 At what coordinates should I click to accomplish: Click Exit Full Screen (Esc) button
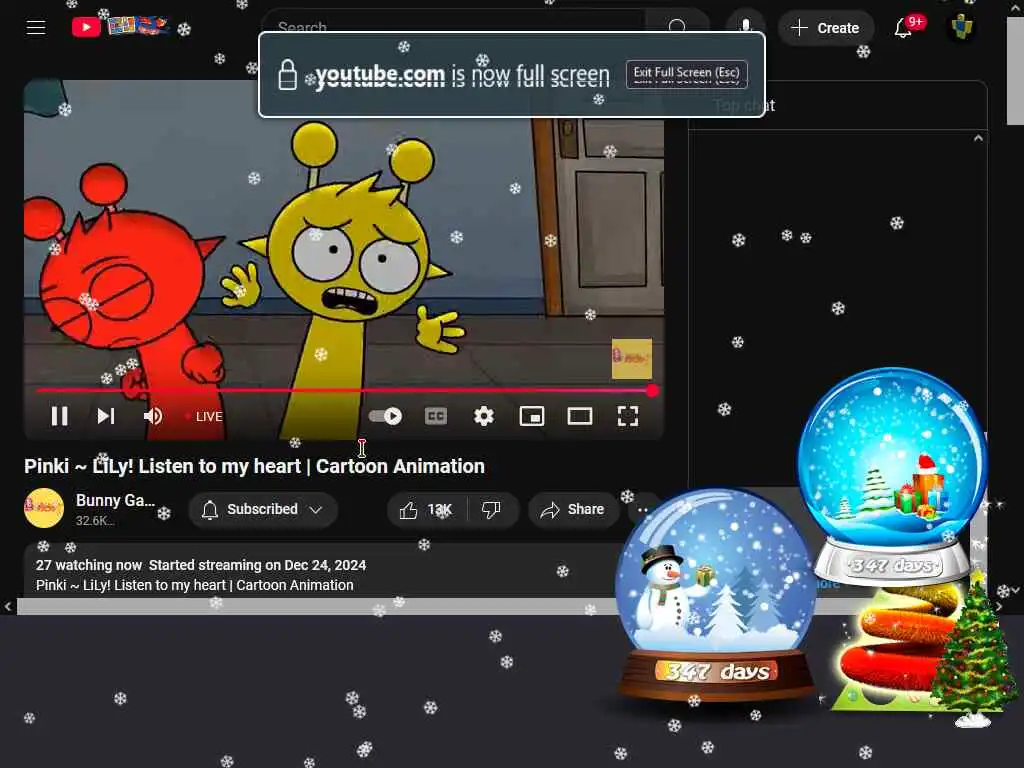point(686,73)
